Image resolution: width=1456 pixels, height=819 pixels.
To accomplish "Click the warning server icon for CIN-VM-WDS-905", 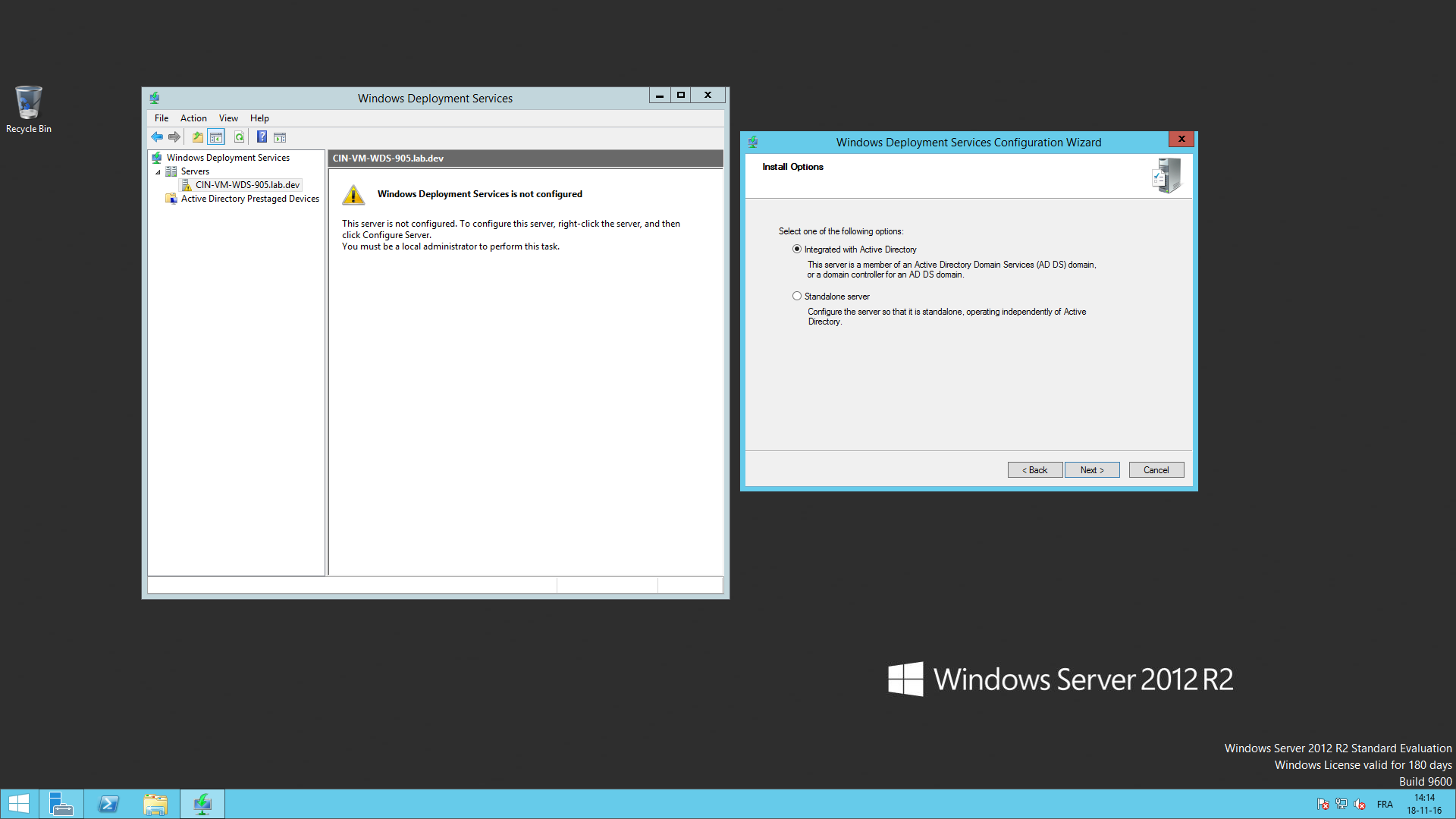I will (187, 185).
